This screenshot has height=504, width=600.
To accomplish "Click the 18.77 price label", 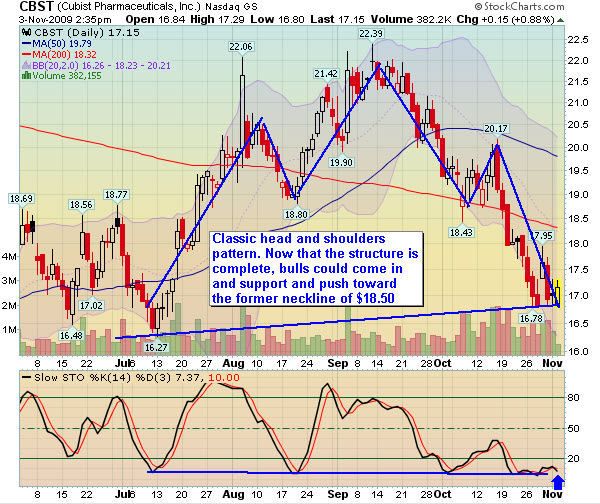I will click(116, 195).
